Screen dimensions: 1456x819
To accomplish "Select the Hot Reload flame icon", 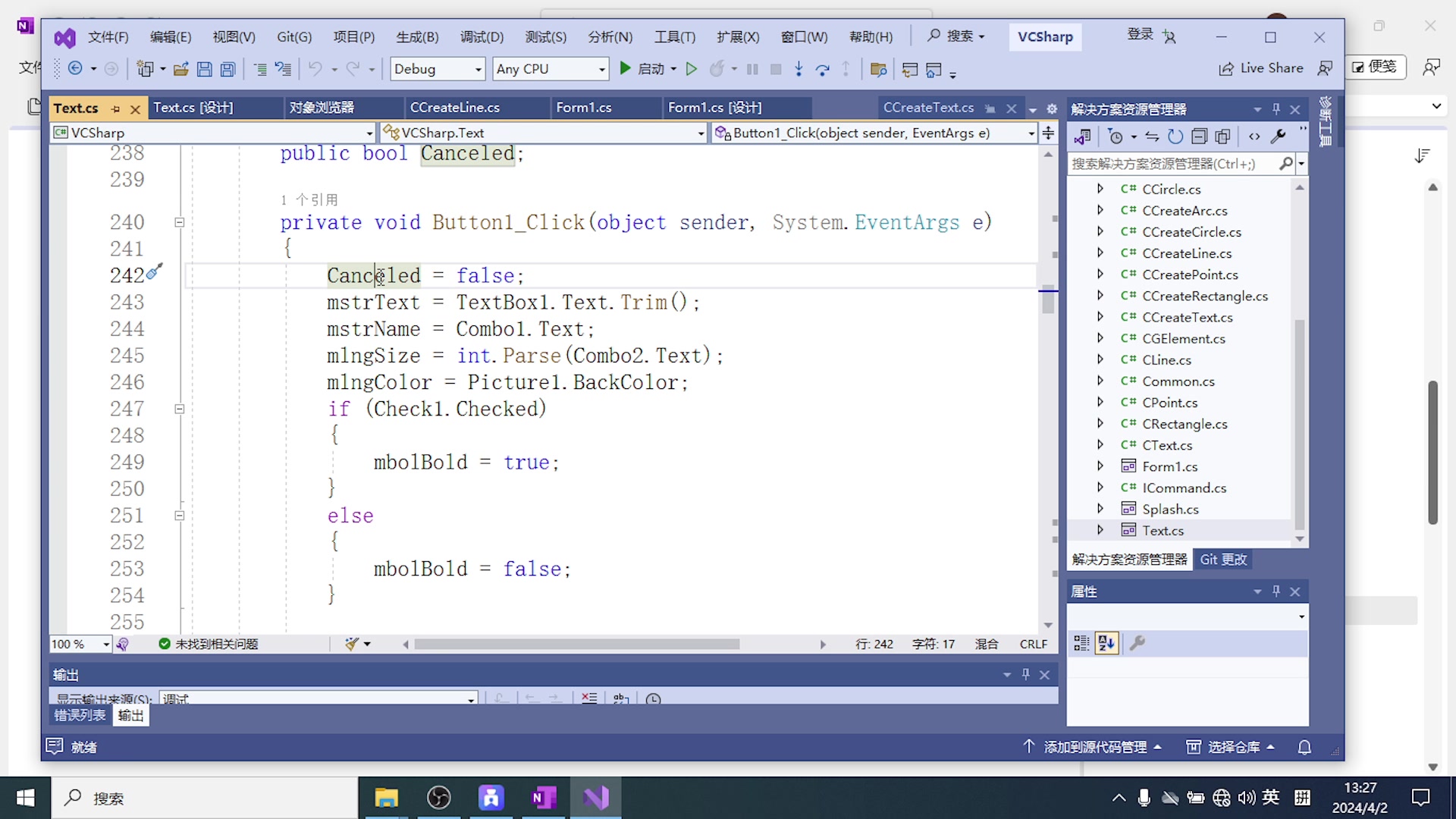I will (x=718, y=68).
